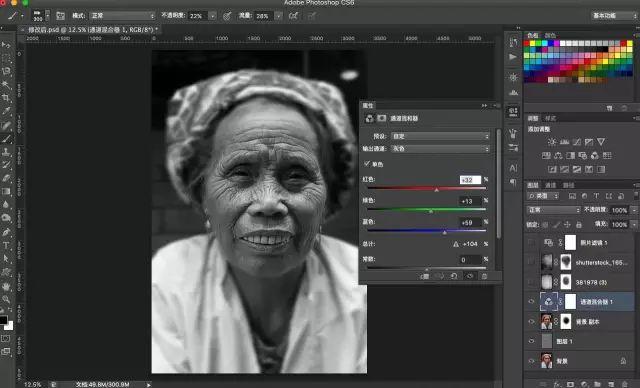The height and width of the screenshot is (388, 640).
Task: Add a Levels adjustment icon
Action: [564, 142]
